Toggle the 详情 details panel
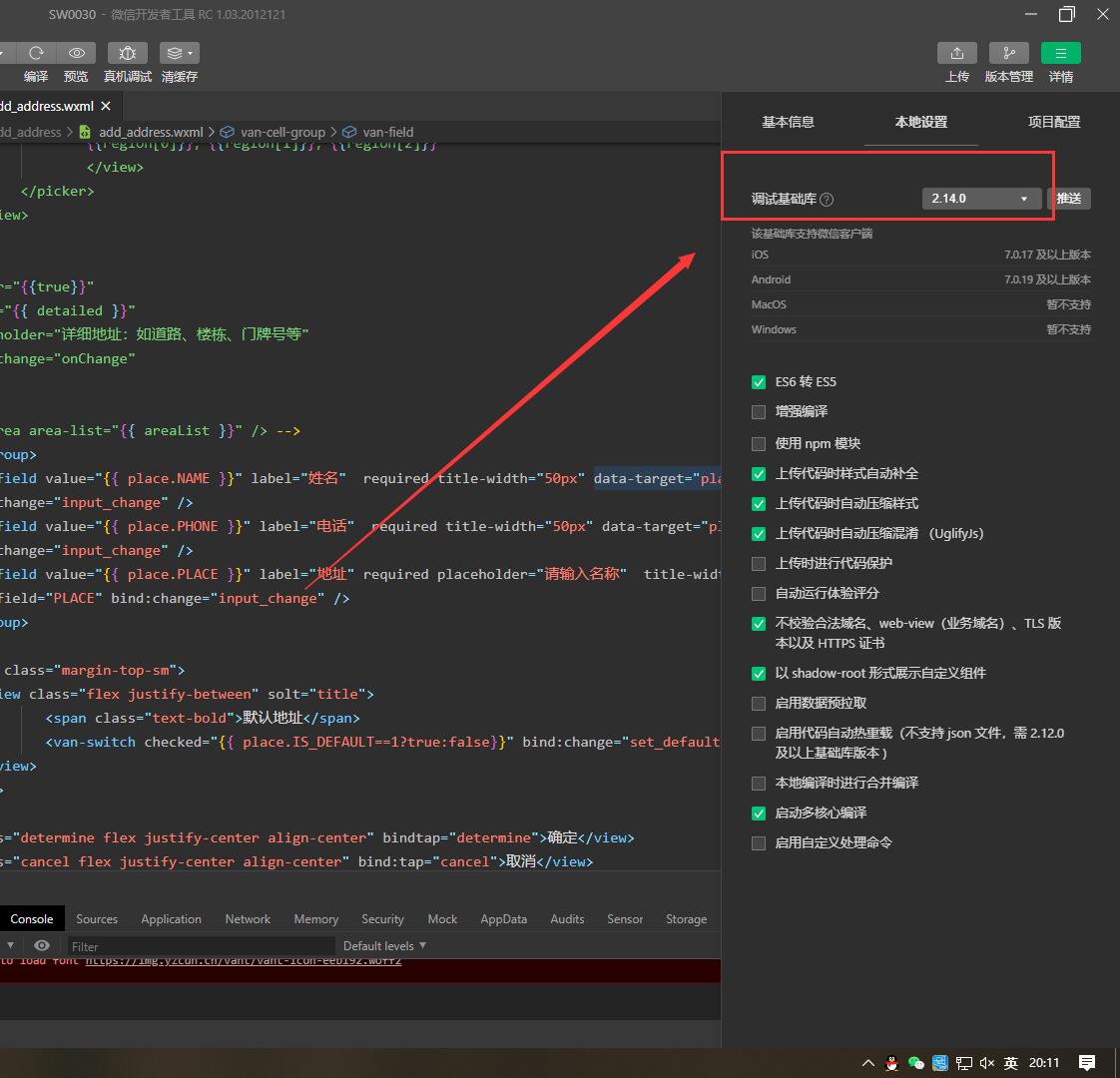This screenshot has height=1078, width=1120. point(1061,53)
